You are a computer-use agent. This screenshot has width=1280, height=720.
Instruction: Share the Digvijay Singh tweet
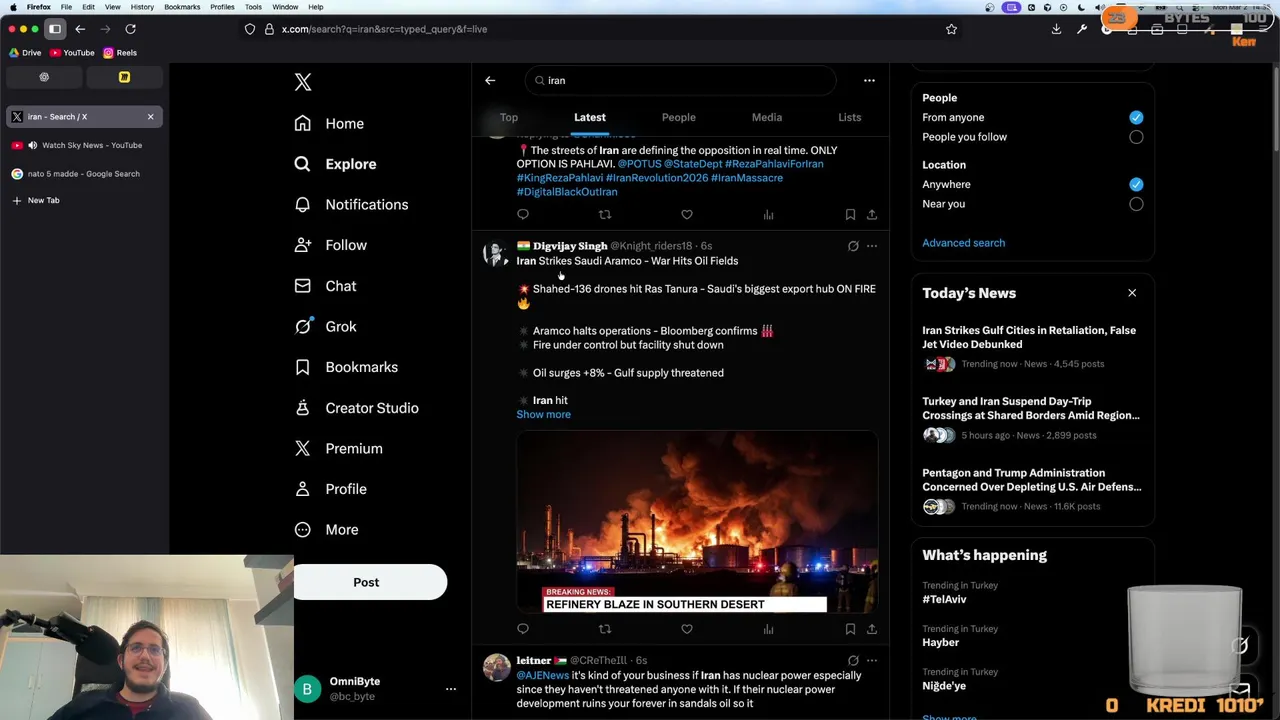[872, 629]
